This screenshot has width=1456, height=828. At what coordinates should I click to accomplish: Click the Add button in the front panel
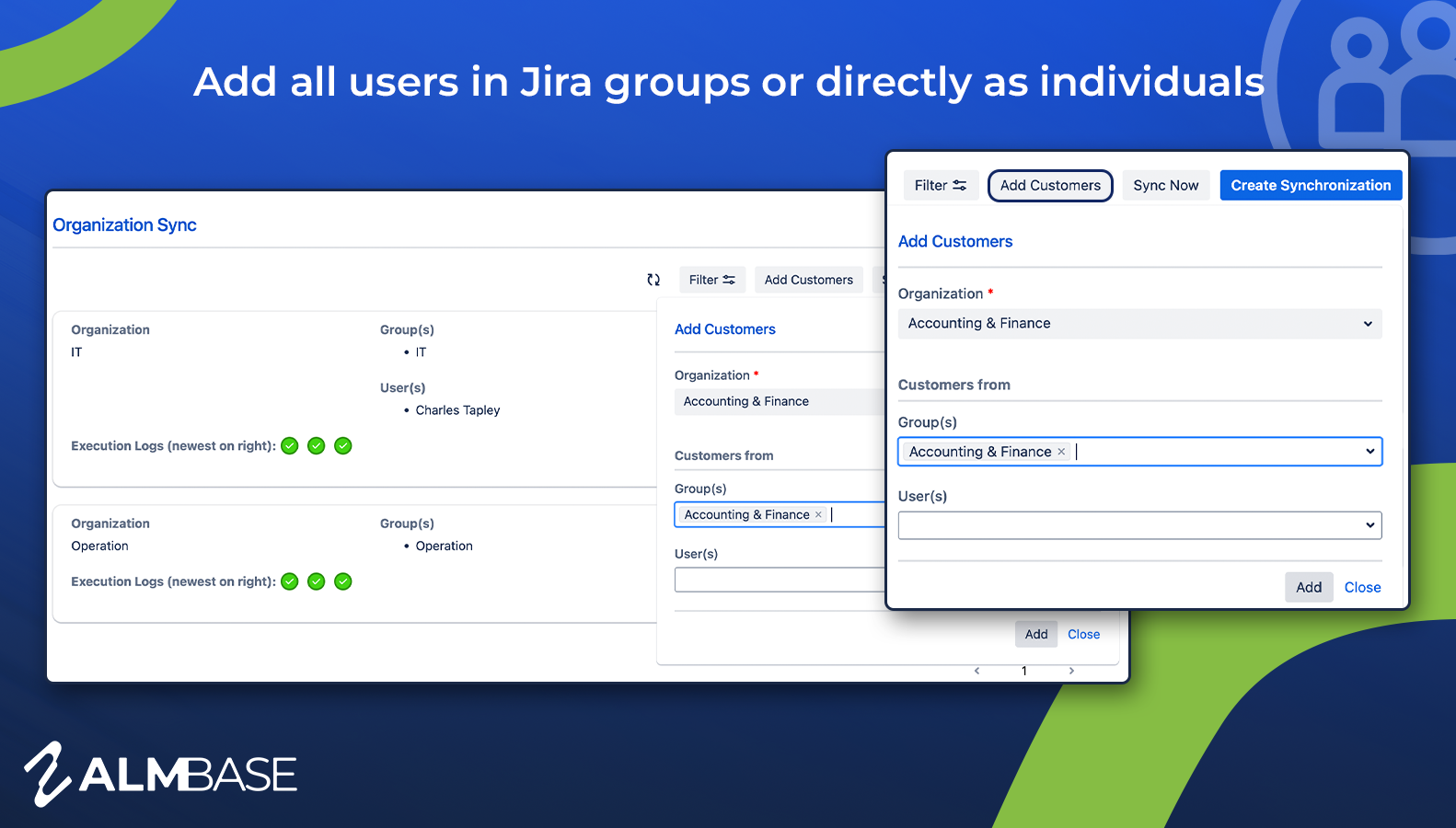point(1309,587)
